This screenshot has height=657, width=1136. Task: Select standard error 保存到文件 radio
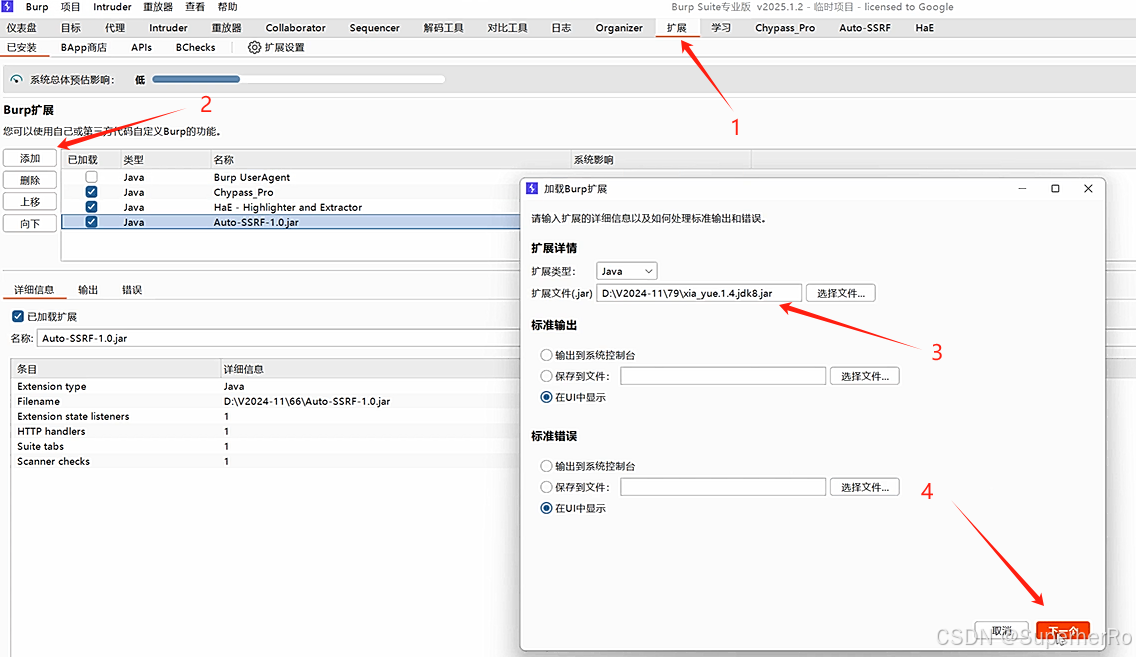[x=546, y=487]
